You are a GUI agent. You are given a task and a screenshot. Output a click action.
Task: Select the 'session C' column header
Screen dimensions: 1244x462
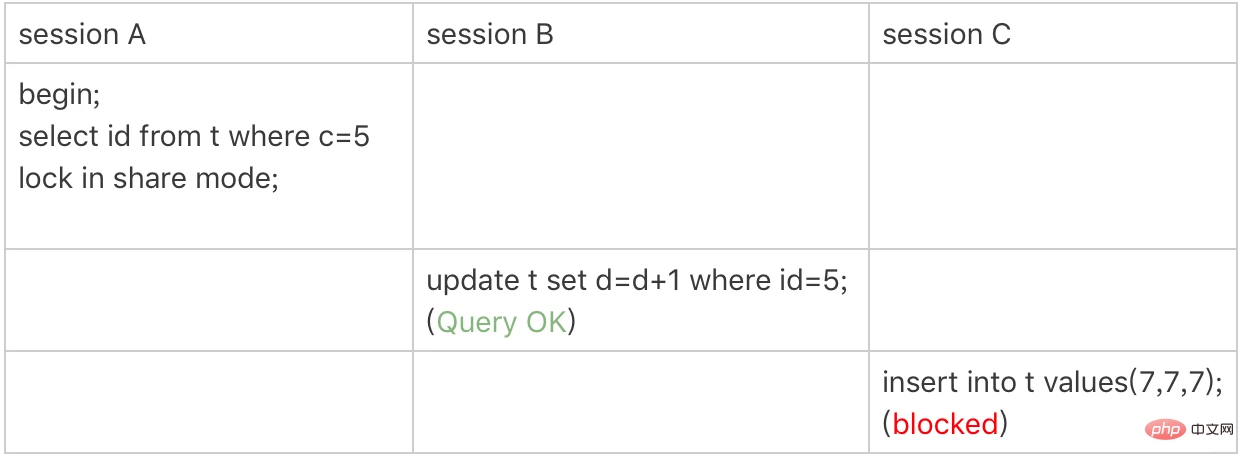[946, 35]
